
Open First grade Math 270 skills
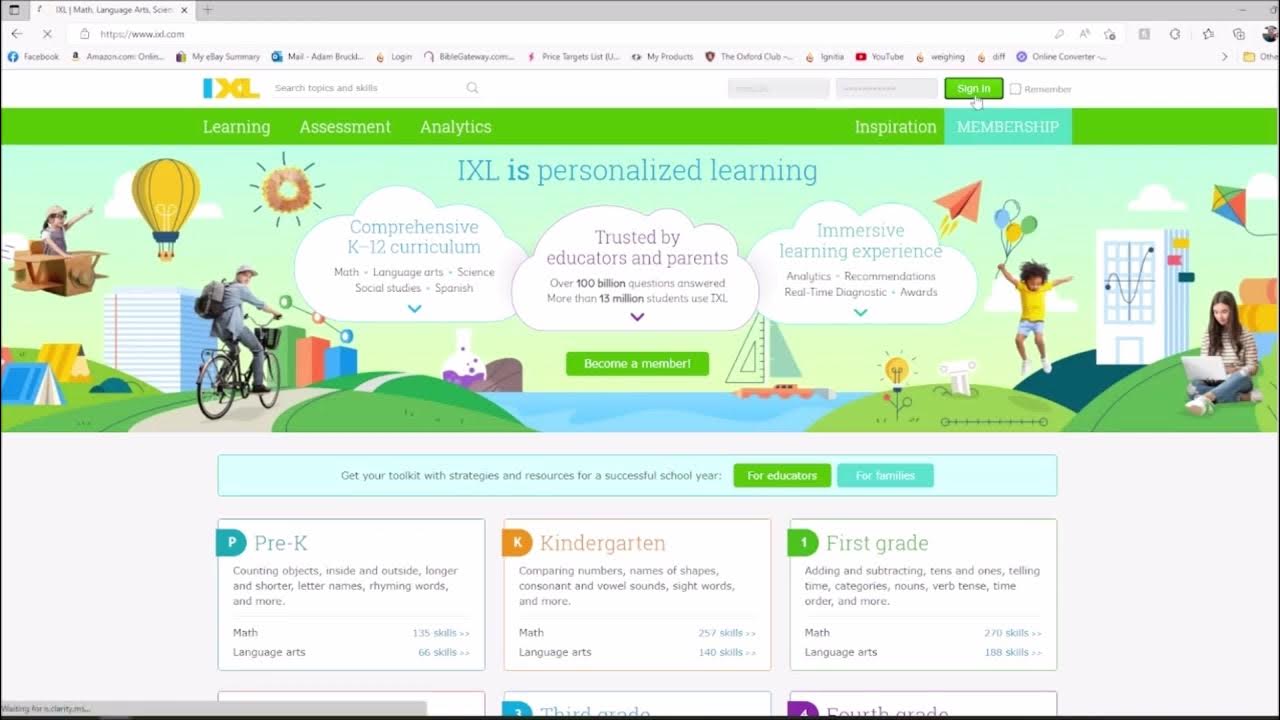point(1013,633)
